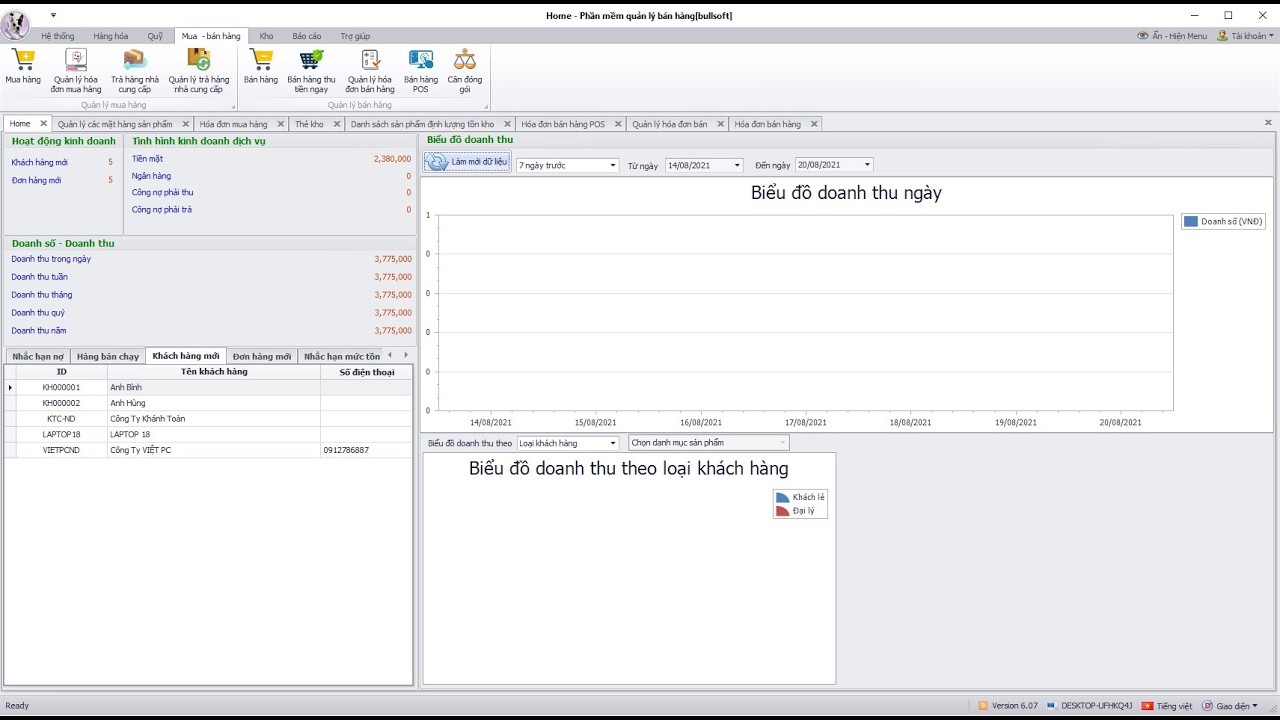Click the Doanh số (VNĐ) legend swatch
Screen dimensions: 1280x720
click(1190, 222)
